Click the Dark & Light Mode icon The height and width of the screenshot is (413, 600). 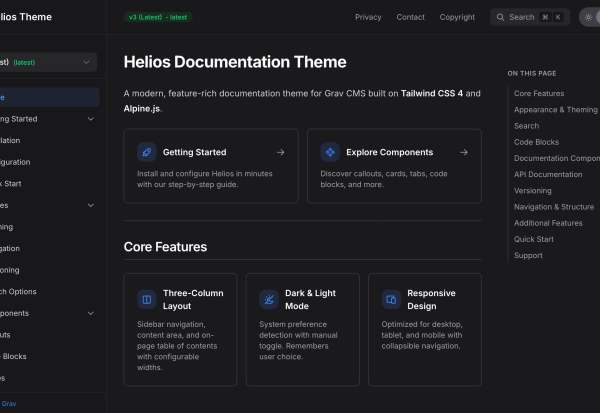click(269, 299)
